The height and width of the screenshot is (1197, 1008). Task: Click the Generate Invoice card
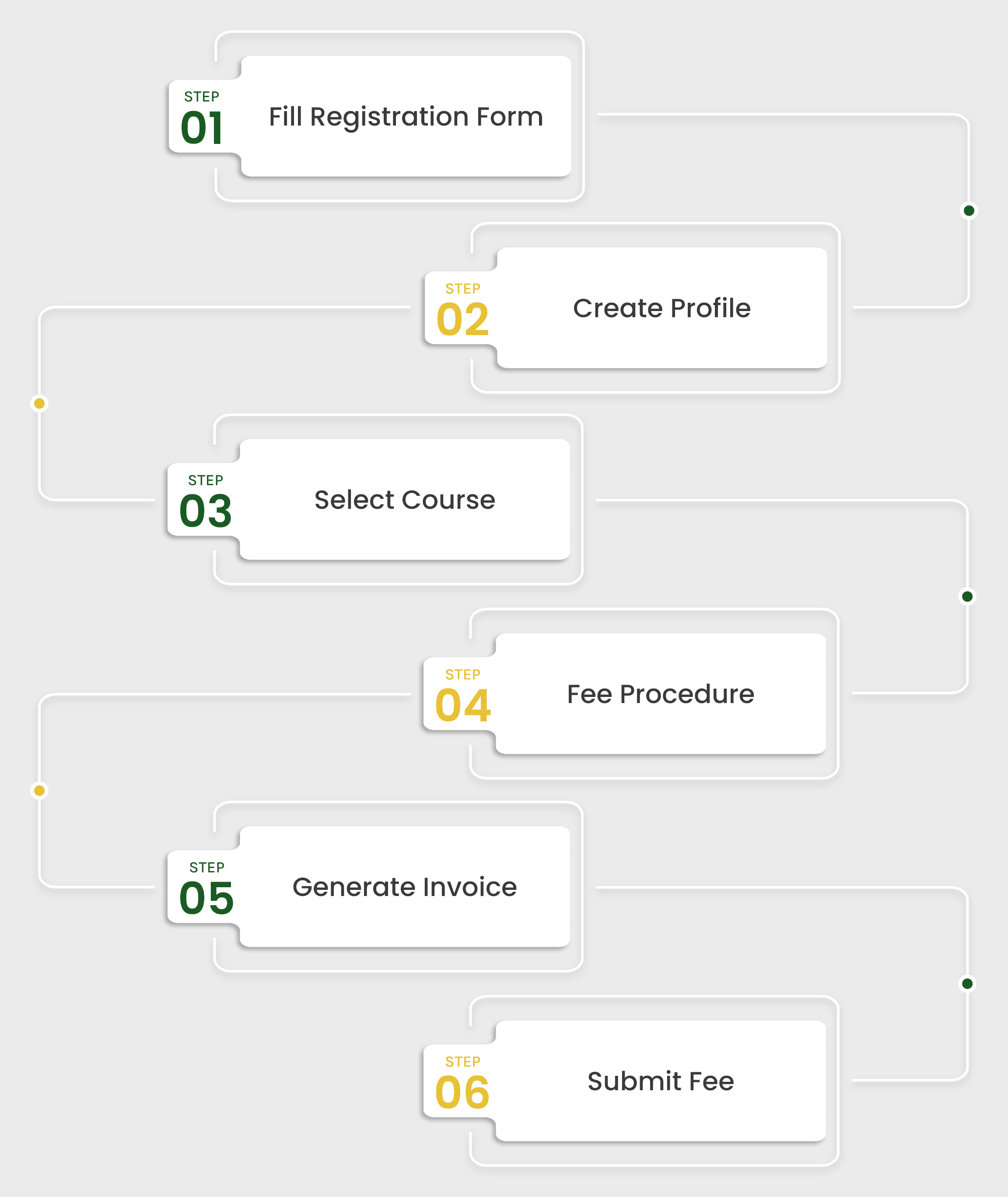(x=405, y=887)
